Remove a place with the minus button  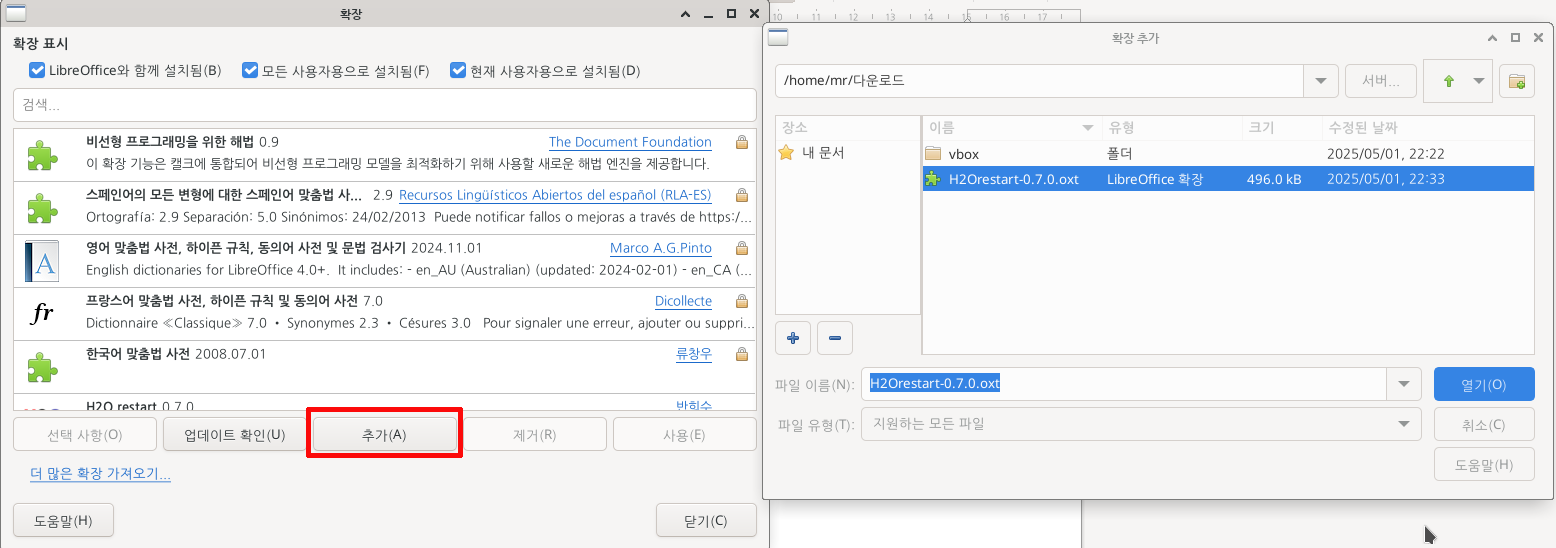click(835, 338)
